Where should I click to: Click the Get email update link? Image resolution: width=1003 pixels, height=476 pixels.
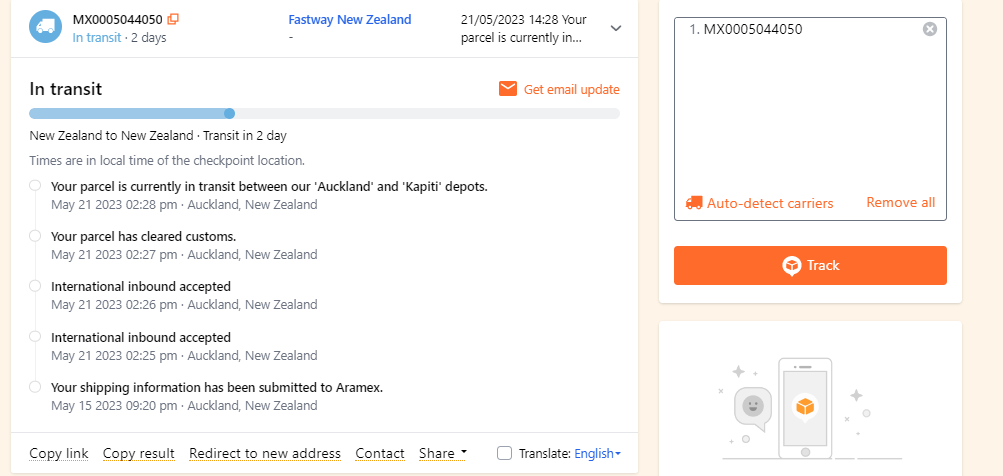click(571, 89)
